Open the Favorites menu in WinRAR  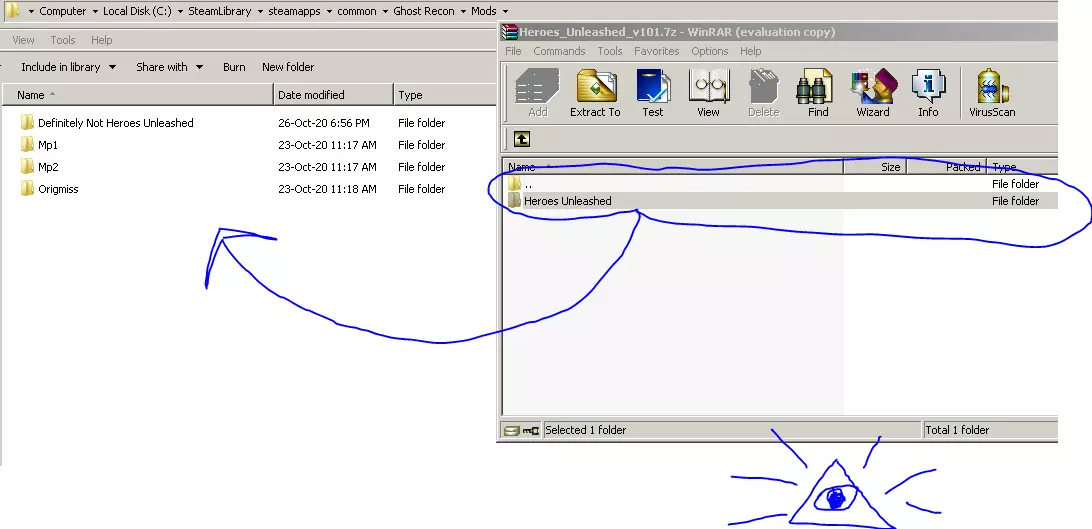[x=656, y=51]
